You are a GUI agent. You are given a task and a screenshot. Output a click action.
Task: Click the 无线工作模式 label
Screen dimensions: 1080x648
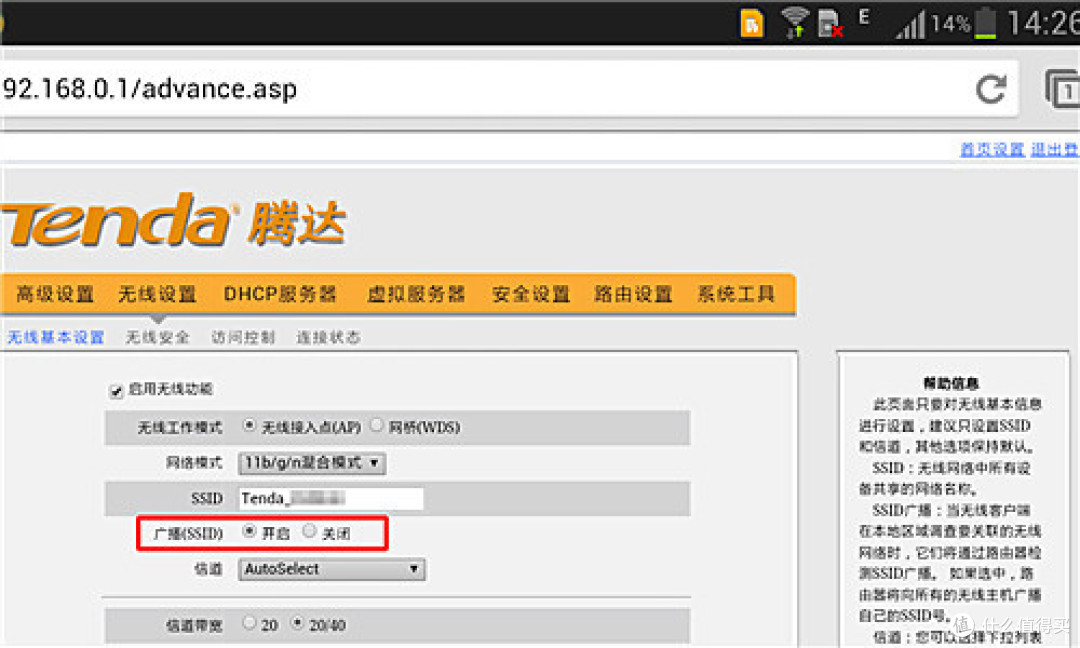tap(180, 428)
